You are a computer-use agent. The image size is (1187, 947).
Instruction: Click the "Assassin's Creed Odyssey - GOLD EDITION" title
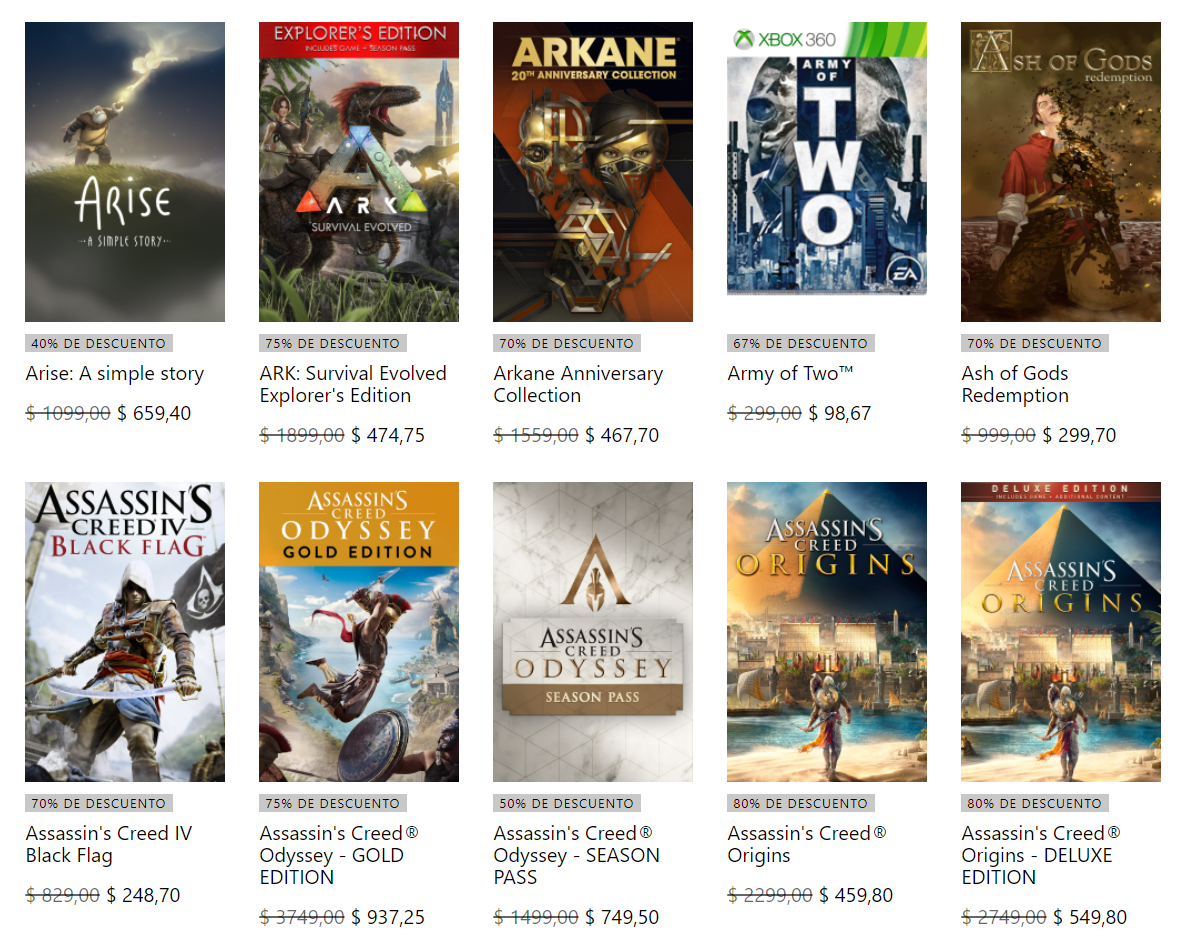[339, 856]
